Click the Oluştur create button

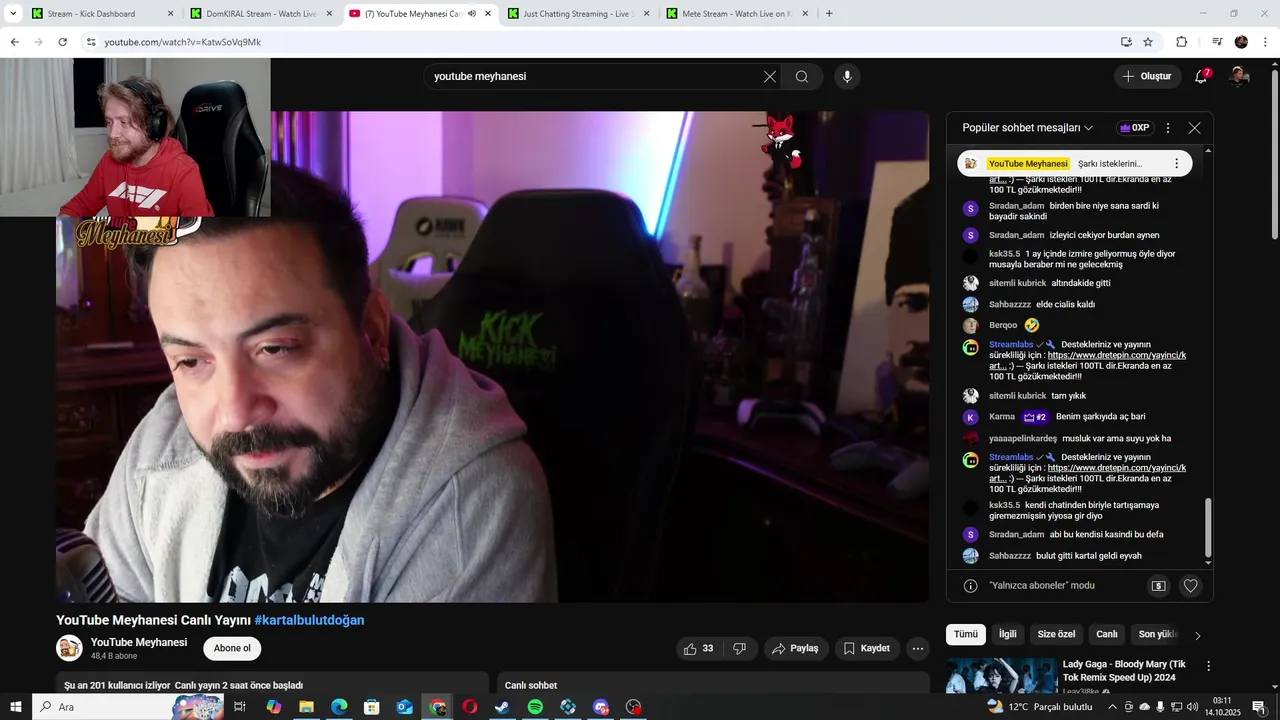click(1146, 76)
